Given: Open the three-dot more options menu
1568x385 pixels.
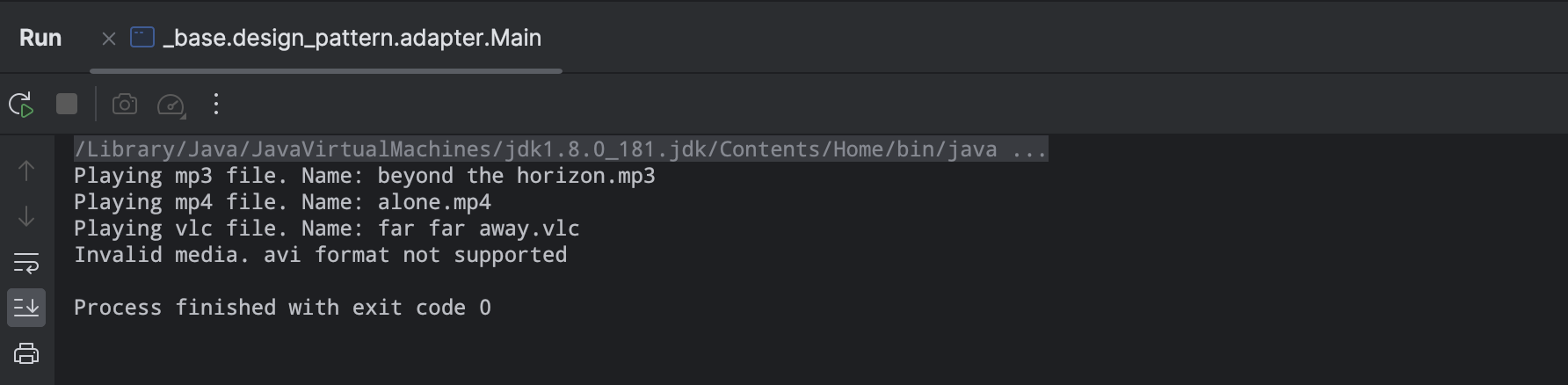Looking at the screenshot, I should [215, 105].
